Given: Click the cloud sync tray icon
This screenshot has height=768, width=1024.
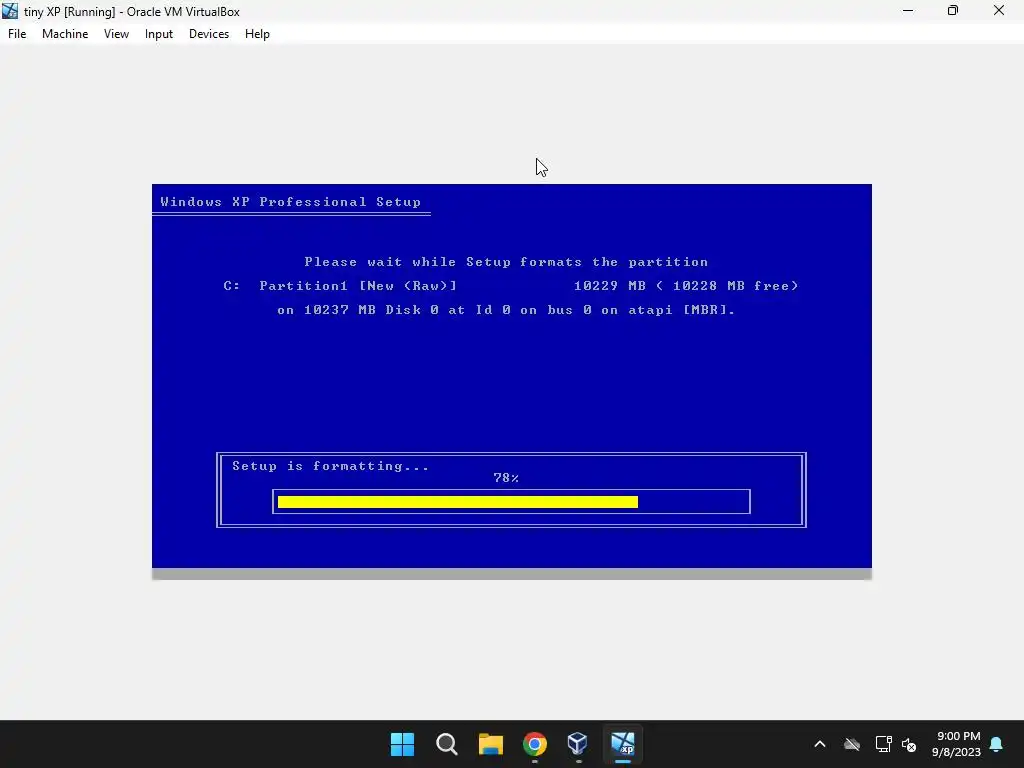Looking at the screenshot, I should 852,744.
